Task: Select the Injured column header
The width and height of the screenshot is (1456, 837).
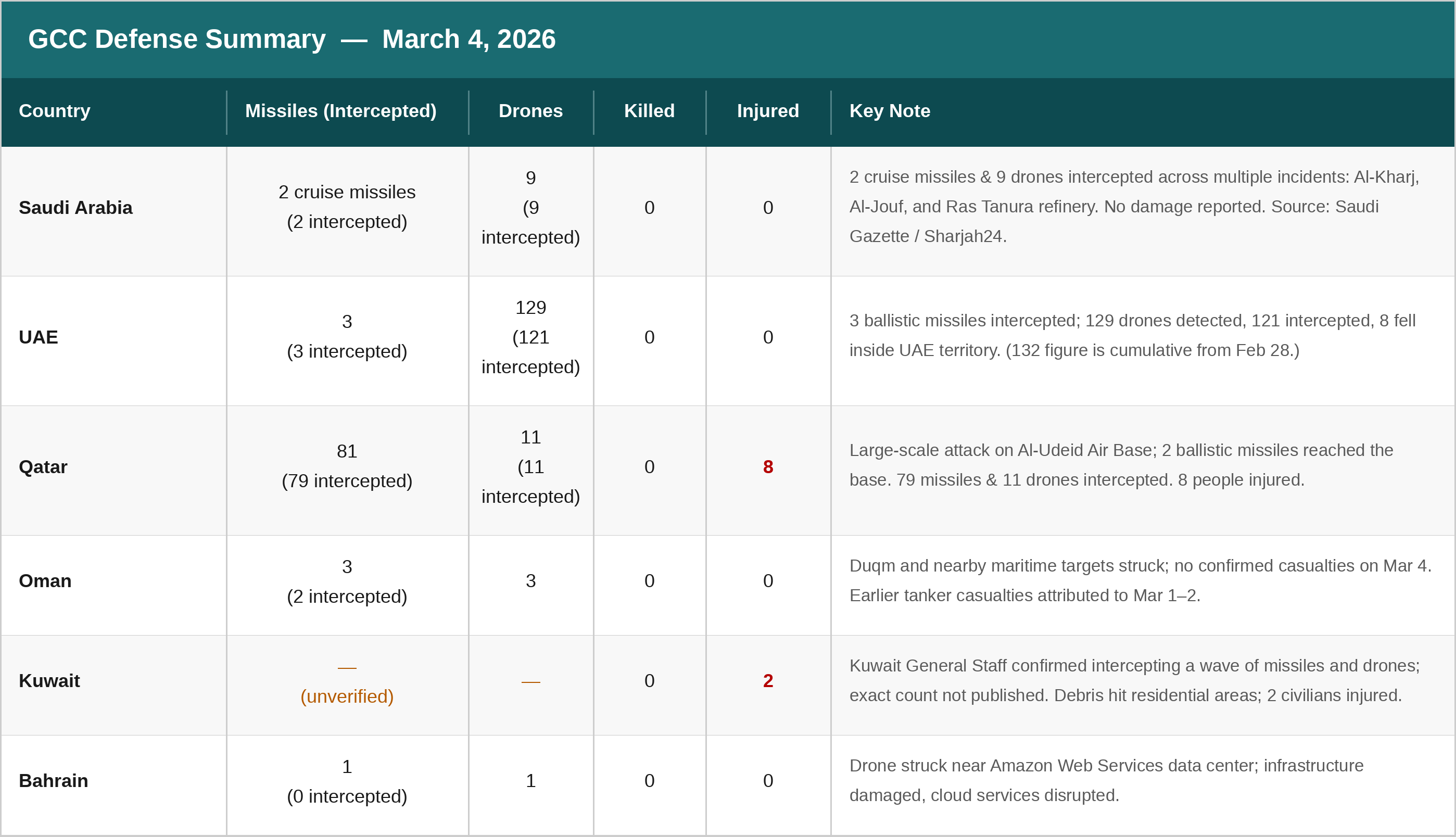Action: pos(767,111)
